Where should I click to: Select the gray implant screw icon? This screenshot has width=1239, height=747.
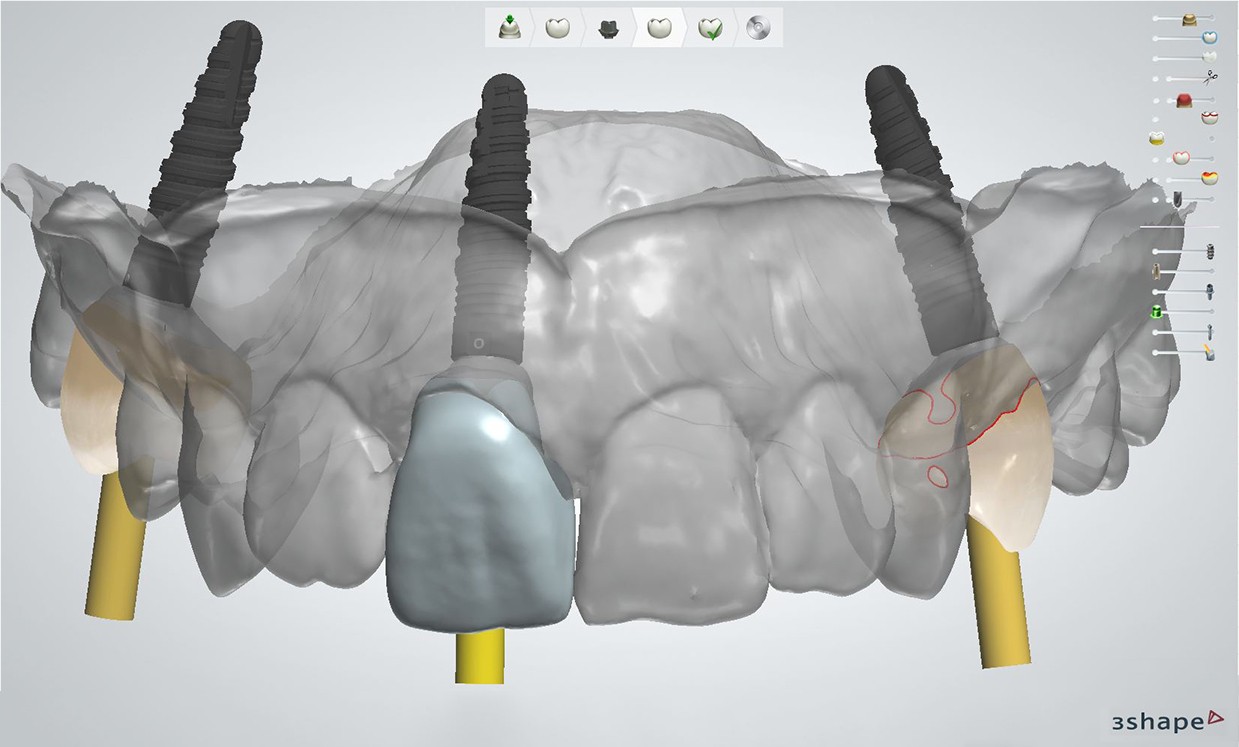coord(1208,292)
